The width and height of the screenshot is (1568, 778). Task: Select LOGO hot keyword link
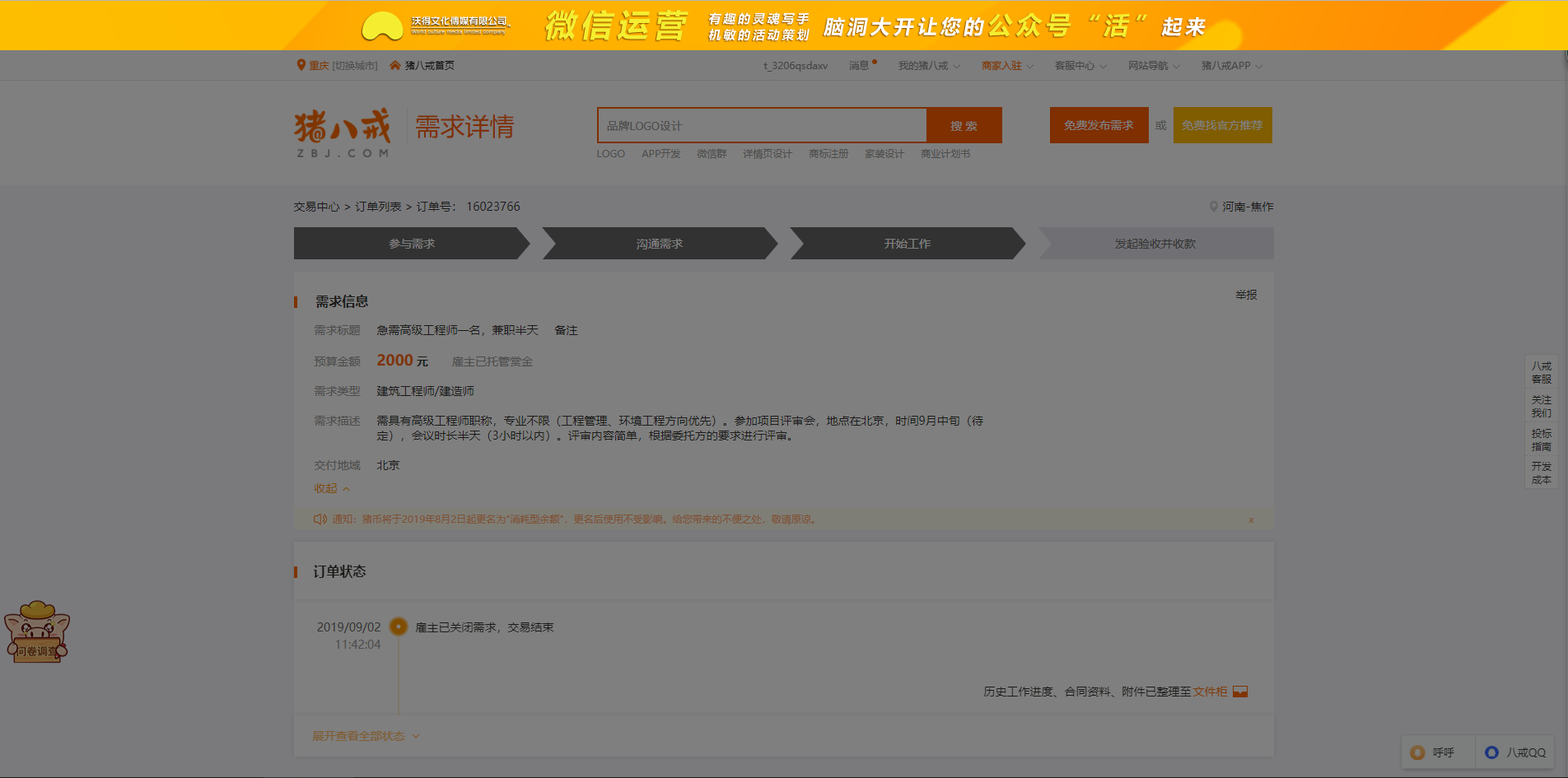(x=610, y=154)
